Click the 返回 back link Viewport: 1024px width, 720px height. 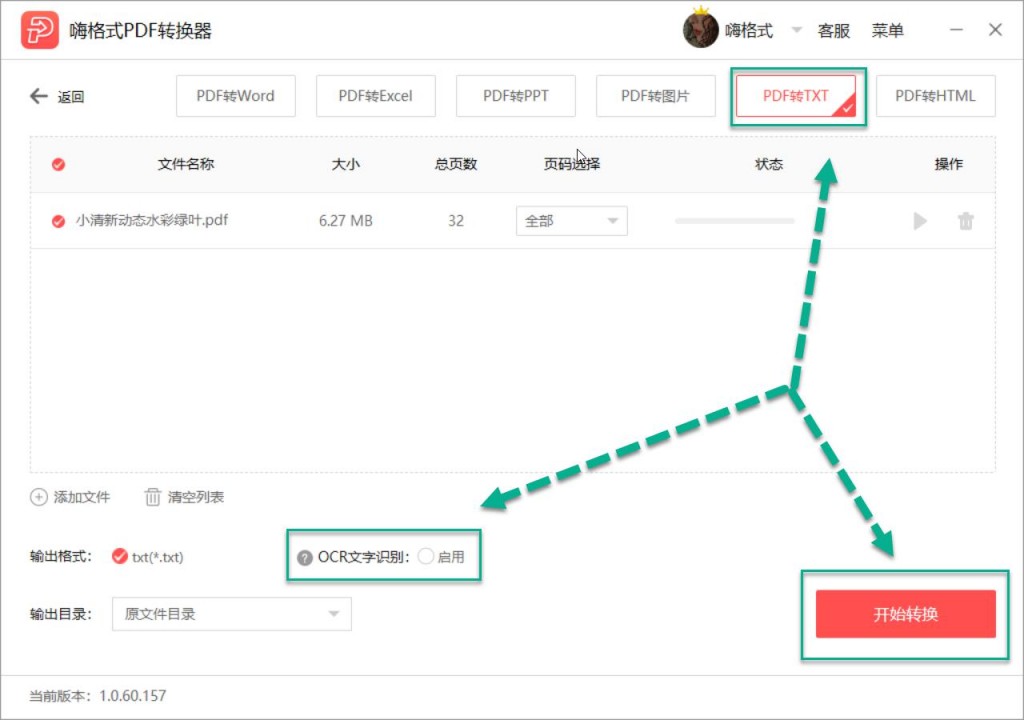click(71, 97)
